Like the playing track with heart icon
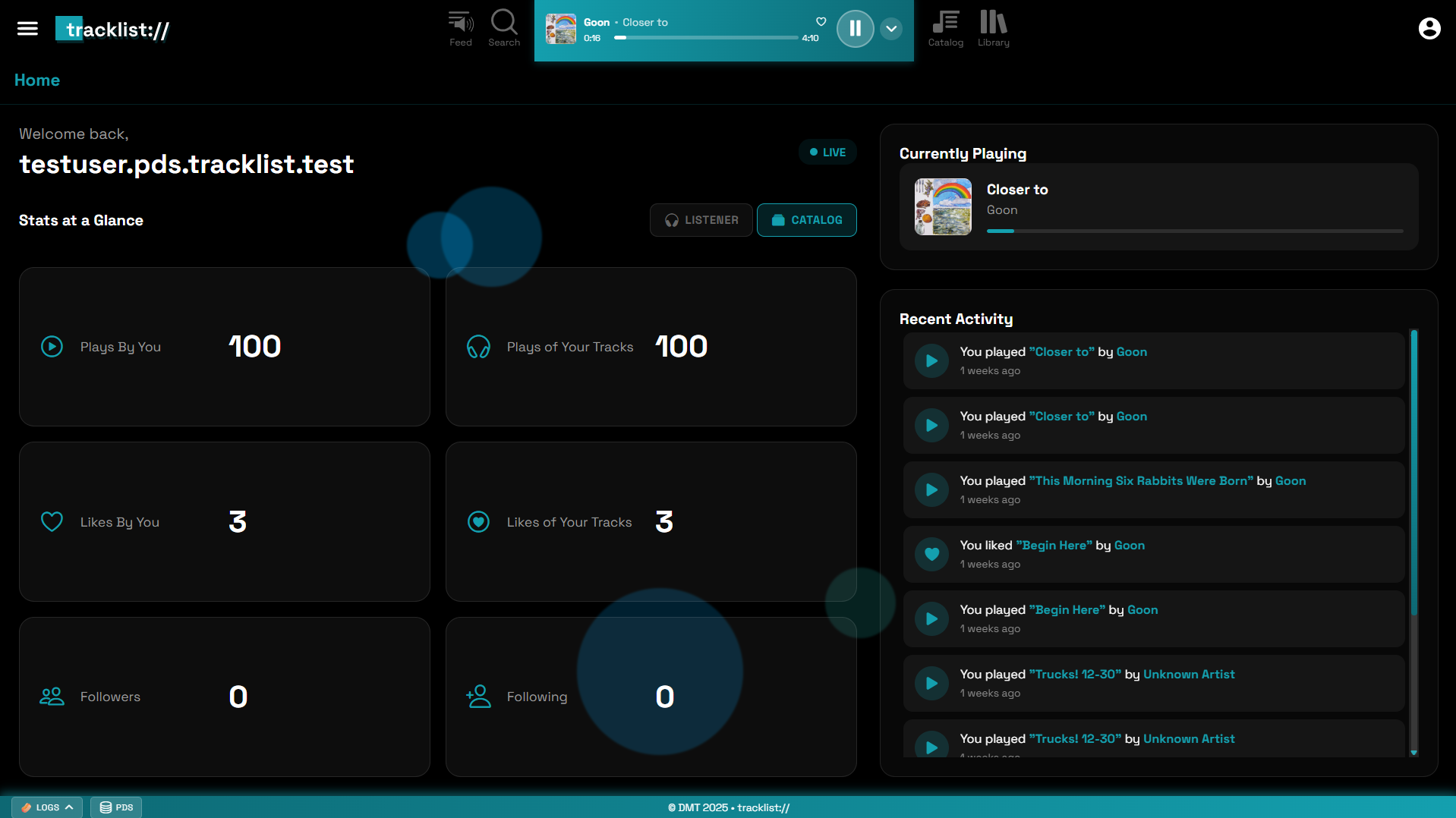 (821, 21)
